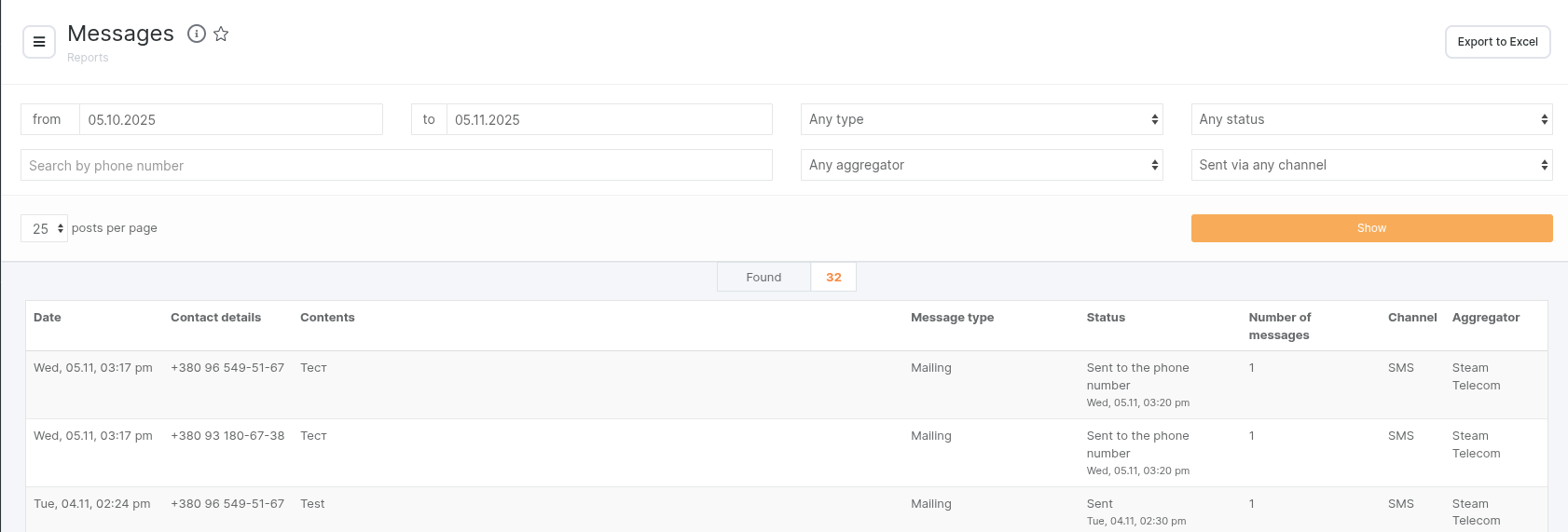Click the orange Show button
1568x532 pixels.
coord(1371,228)
